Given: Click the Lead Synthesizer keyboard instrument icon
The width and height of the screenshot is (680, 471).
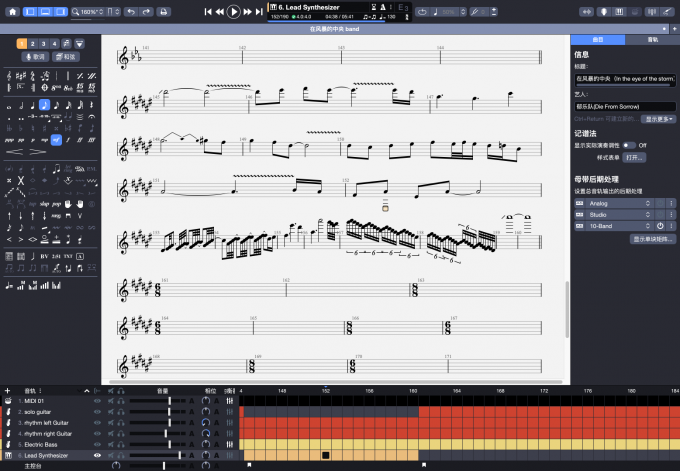Looking at the screenshot, I should point(7,455).
